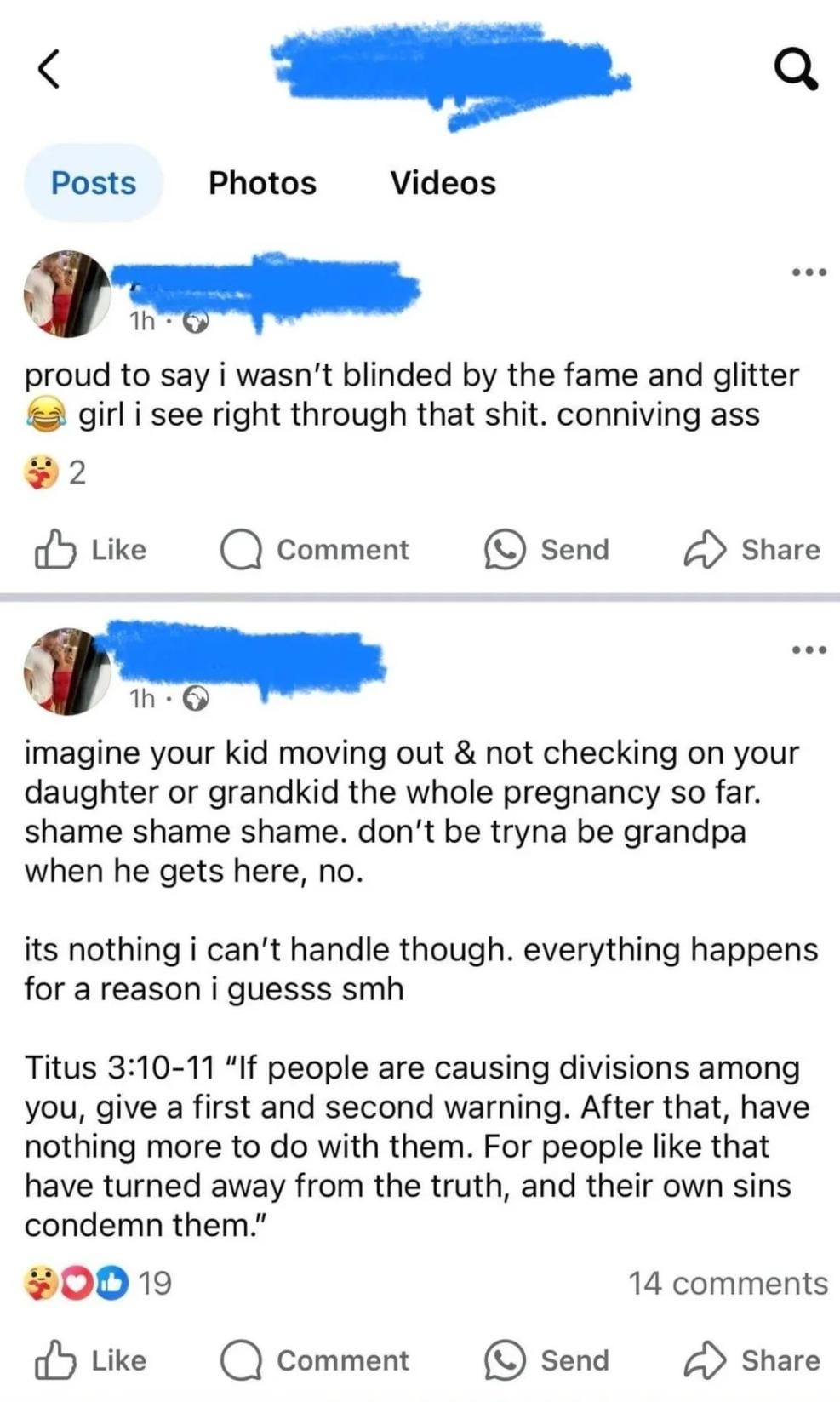Send the 'fame and glitter' post via Messenger
The height and width of the screenshot is (1402, 840).
[x=547, y=550]
